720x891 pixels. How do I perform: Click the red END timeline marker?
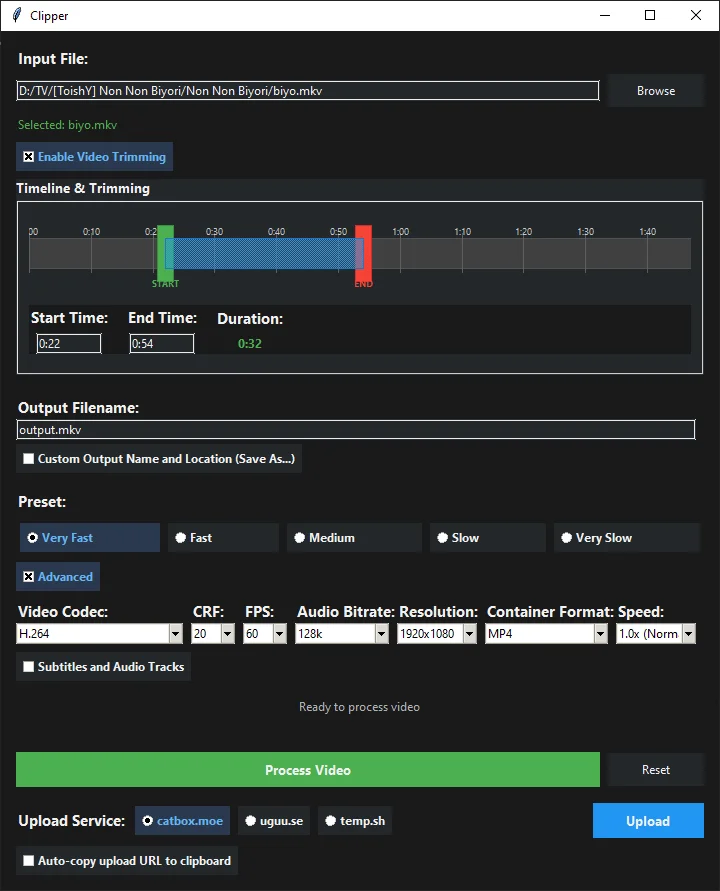(364, 253)
